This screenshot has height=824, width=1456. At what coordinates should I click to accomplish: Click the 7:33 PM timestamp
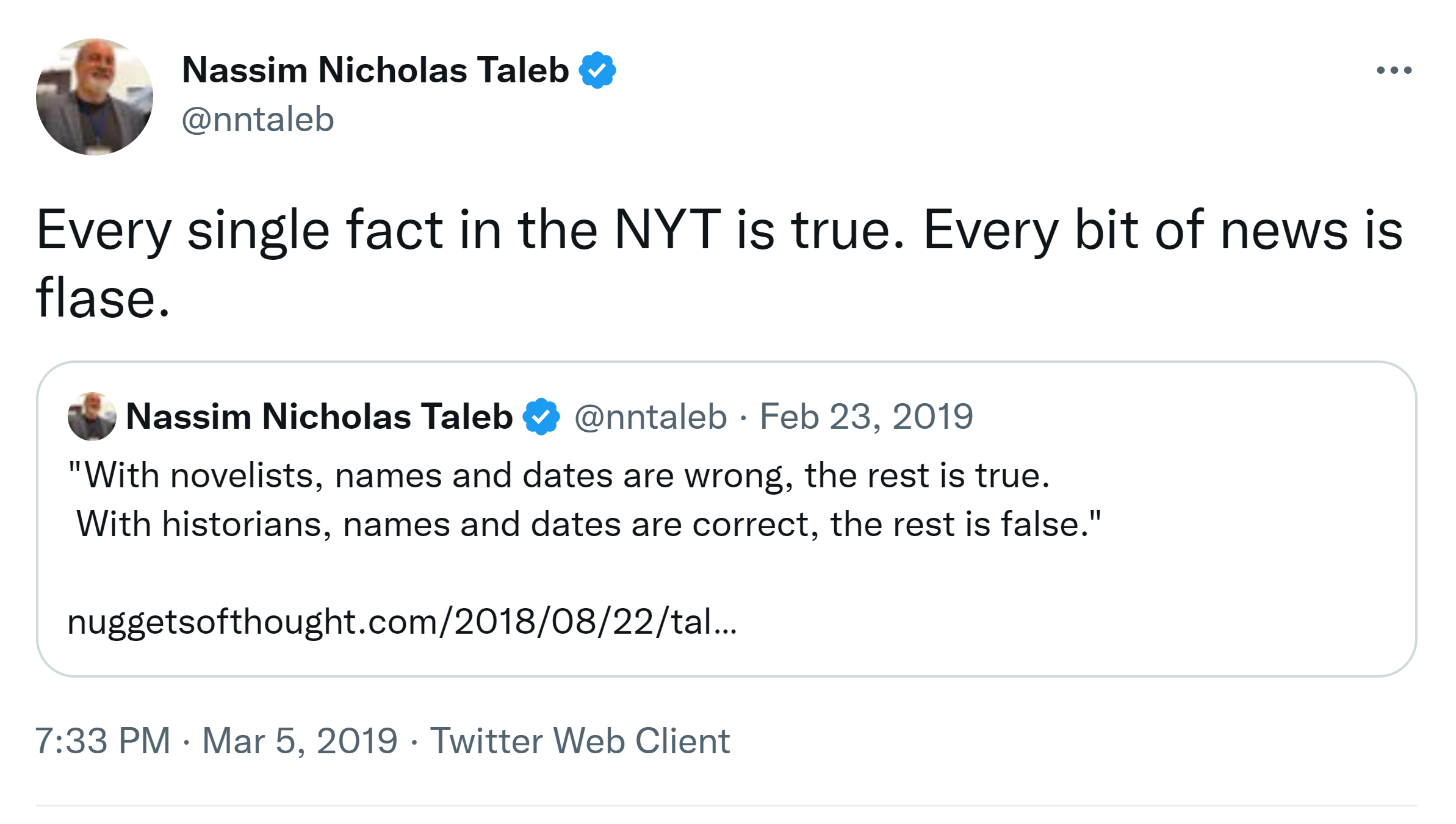click(103, 741)
